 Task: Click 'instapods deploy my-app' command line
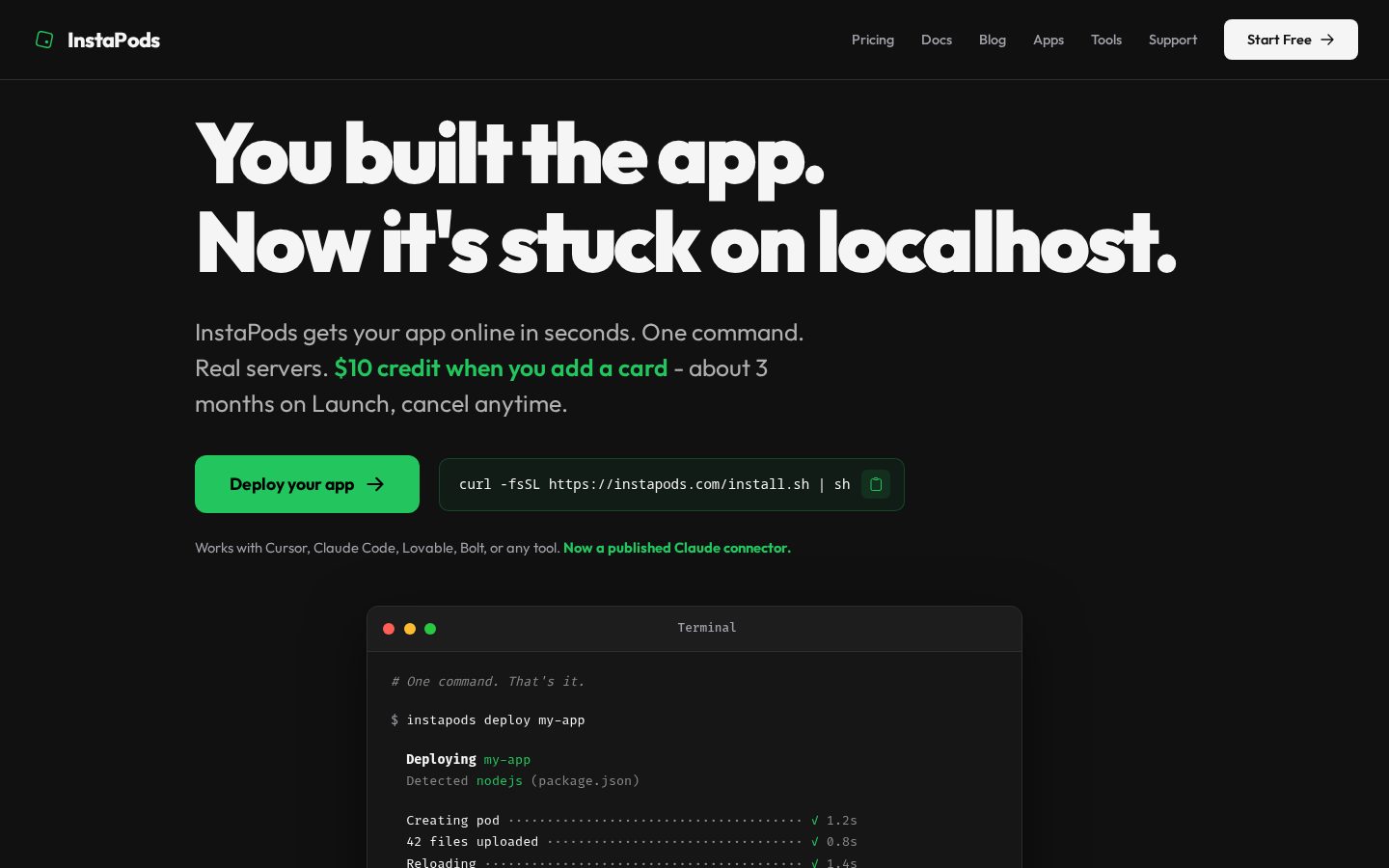(x=487, y=720)
